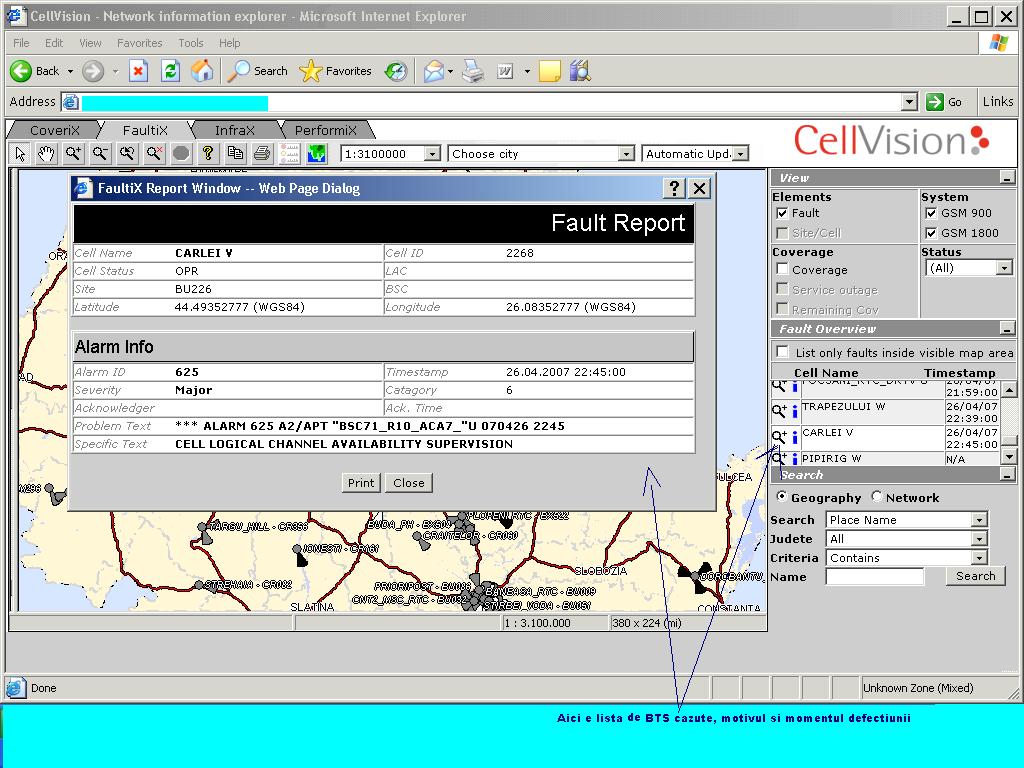Print the Fault Report
Viewport: 1024px width, 768px height.
coord(360,483)
